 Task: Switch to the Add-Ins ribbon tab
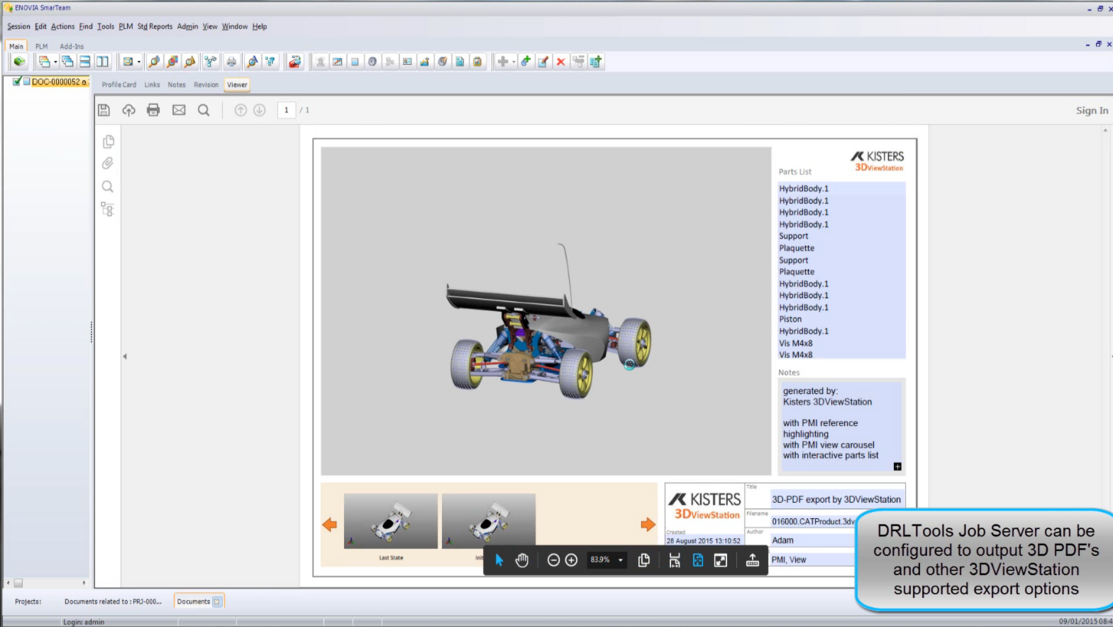click(72, 46)
